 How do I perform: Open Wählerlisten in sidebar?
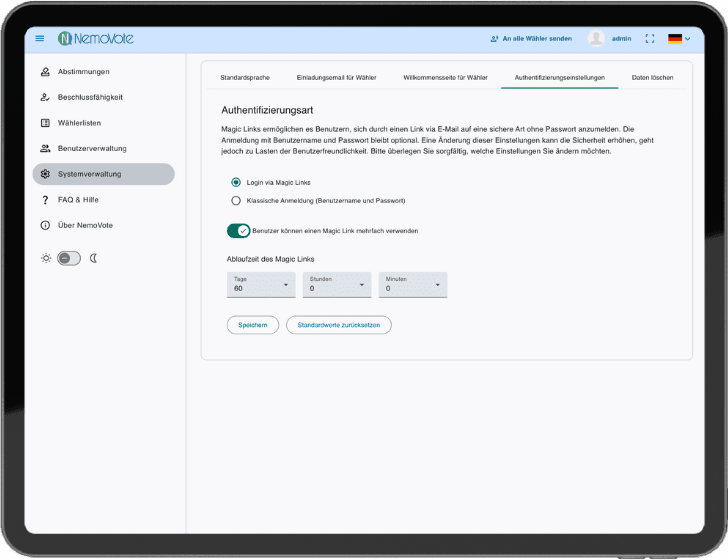coord(104,123)
